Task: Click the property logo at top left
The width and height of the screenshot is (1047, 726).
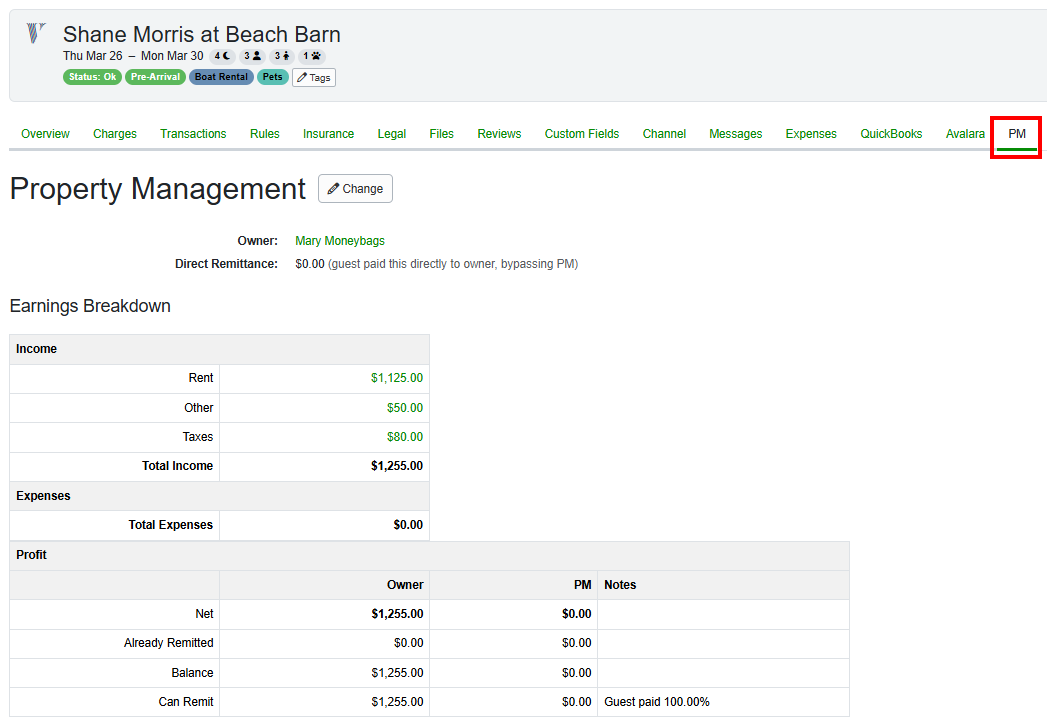Action: tap(36, 33)
